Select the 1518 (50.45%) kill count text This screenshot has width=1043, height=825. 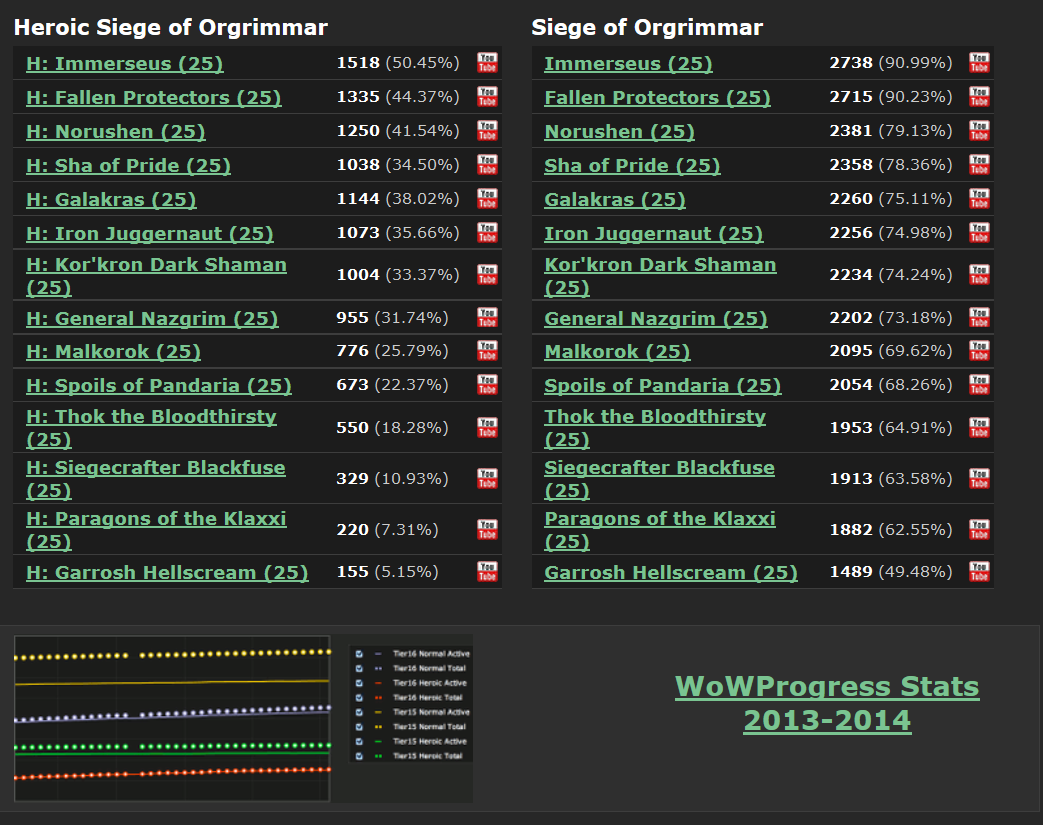click(x=398, y=63)
